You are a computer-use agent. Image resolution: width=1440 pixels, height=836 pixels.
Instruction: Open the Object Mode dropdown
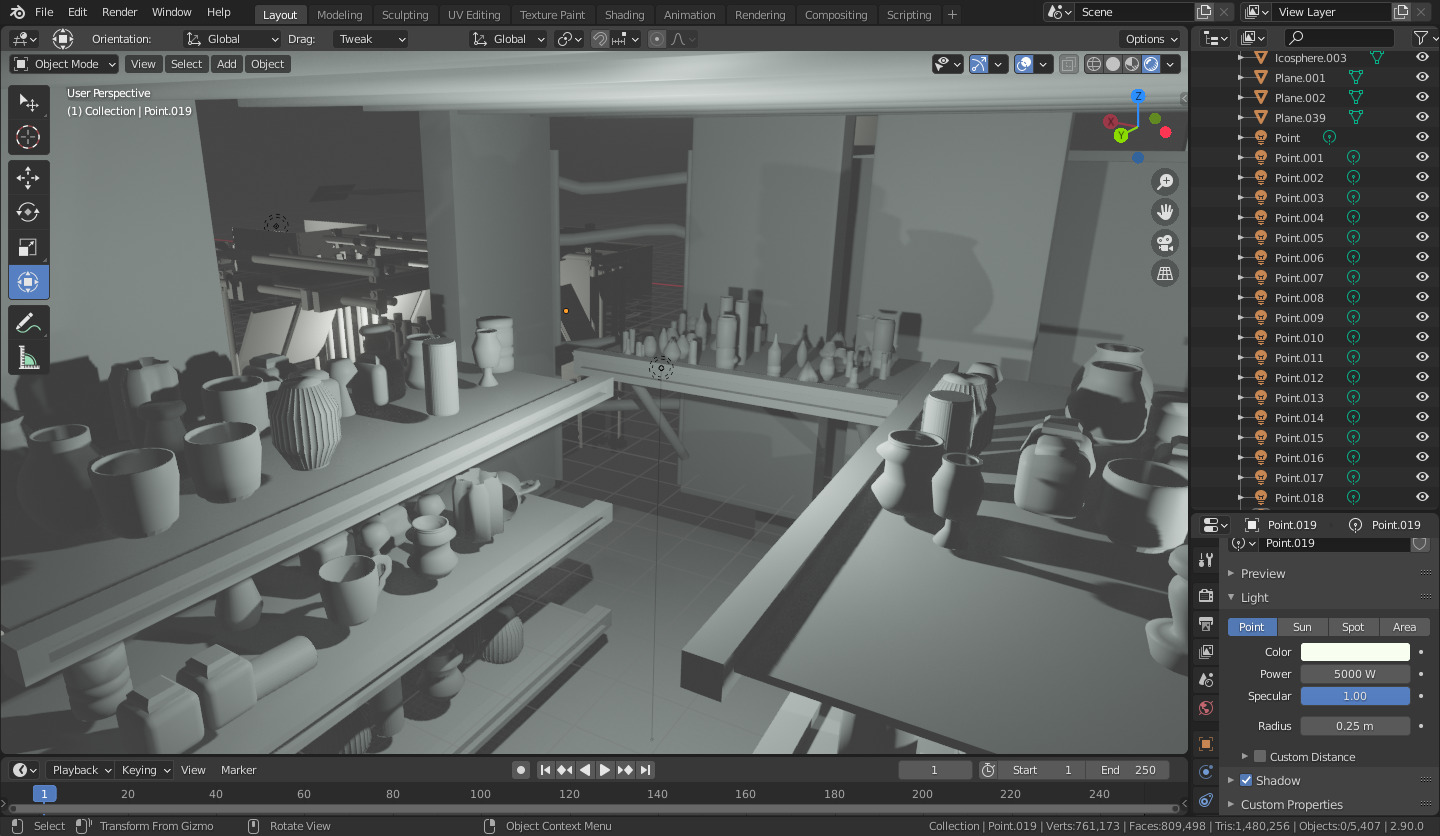pos(64,64)
